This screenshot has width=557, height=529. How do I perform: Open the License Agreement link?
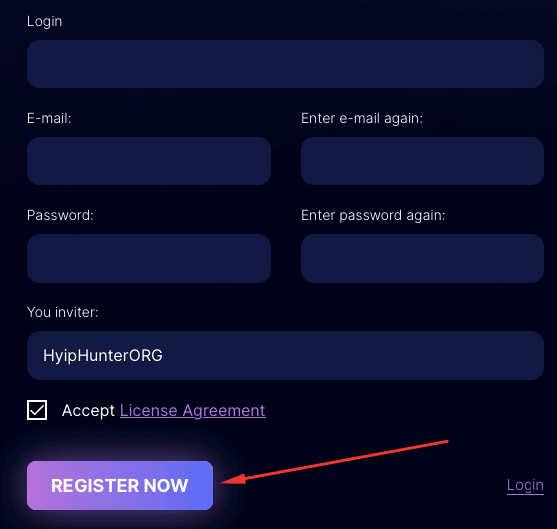[193, 411]
